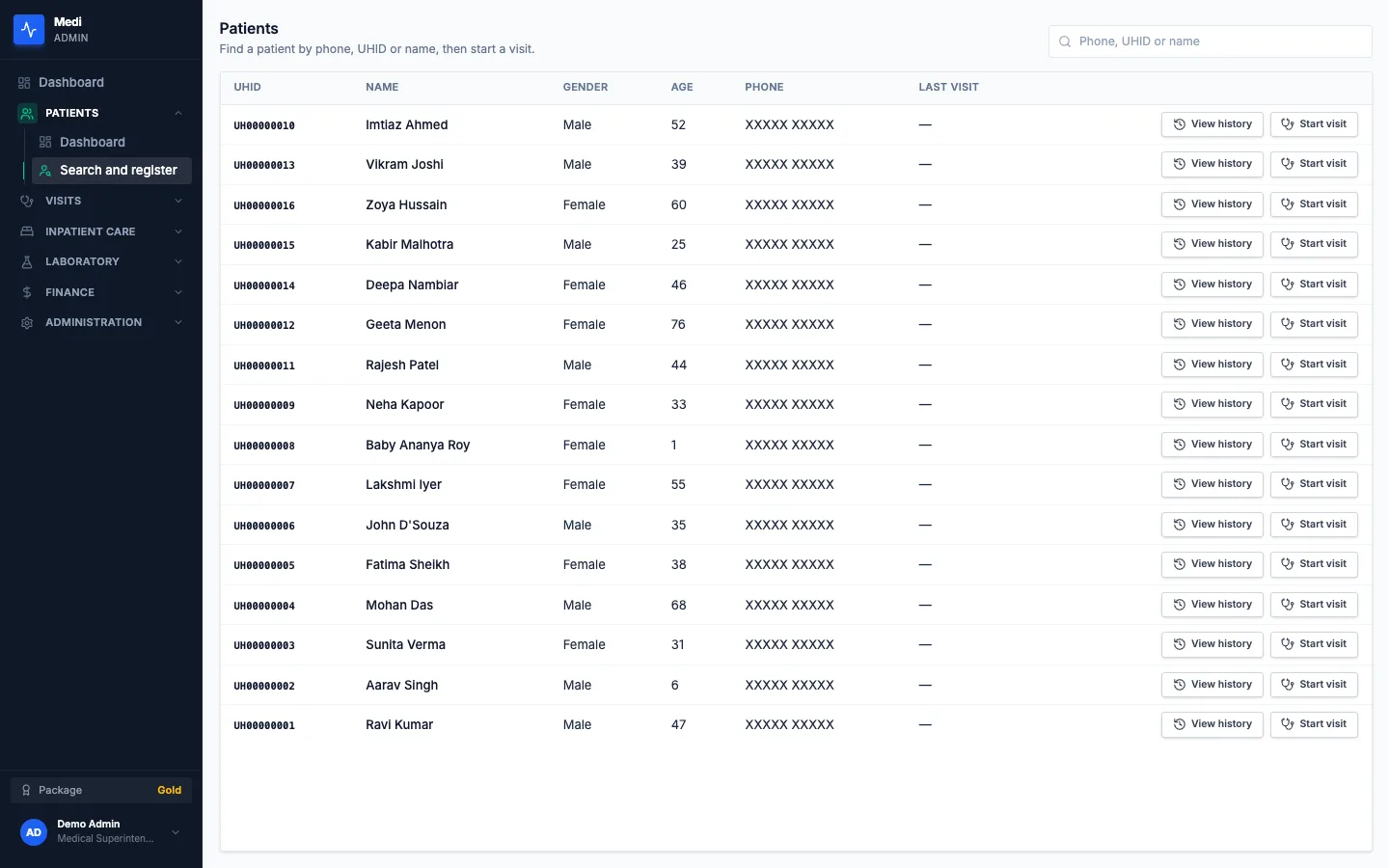Image resolution: width=1389 pixels, height=868 pixels.
Task: Click the Visits stethoscope icon
Action: [27, 201]
